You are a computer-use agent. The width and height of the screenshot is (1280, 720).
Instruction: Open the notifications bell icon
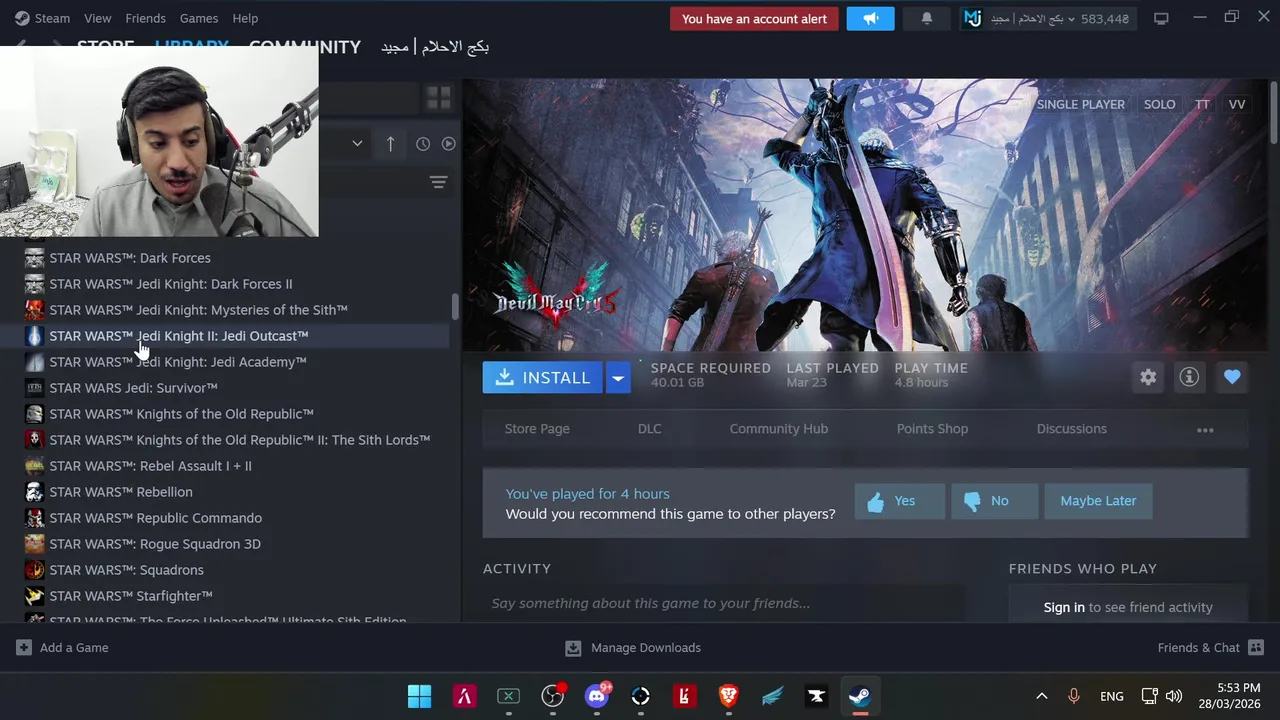tap(926, 18)
